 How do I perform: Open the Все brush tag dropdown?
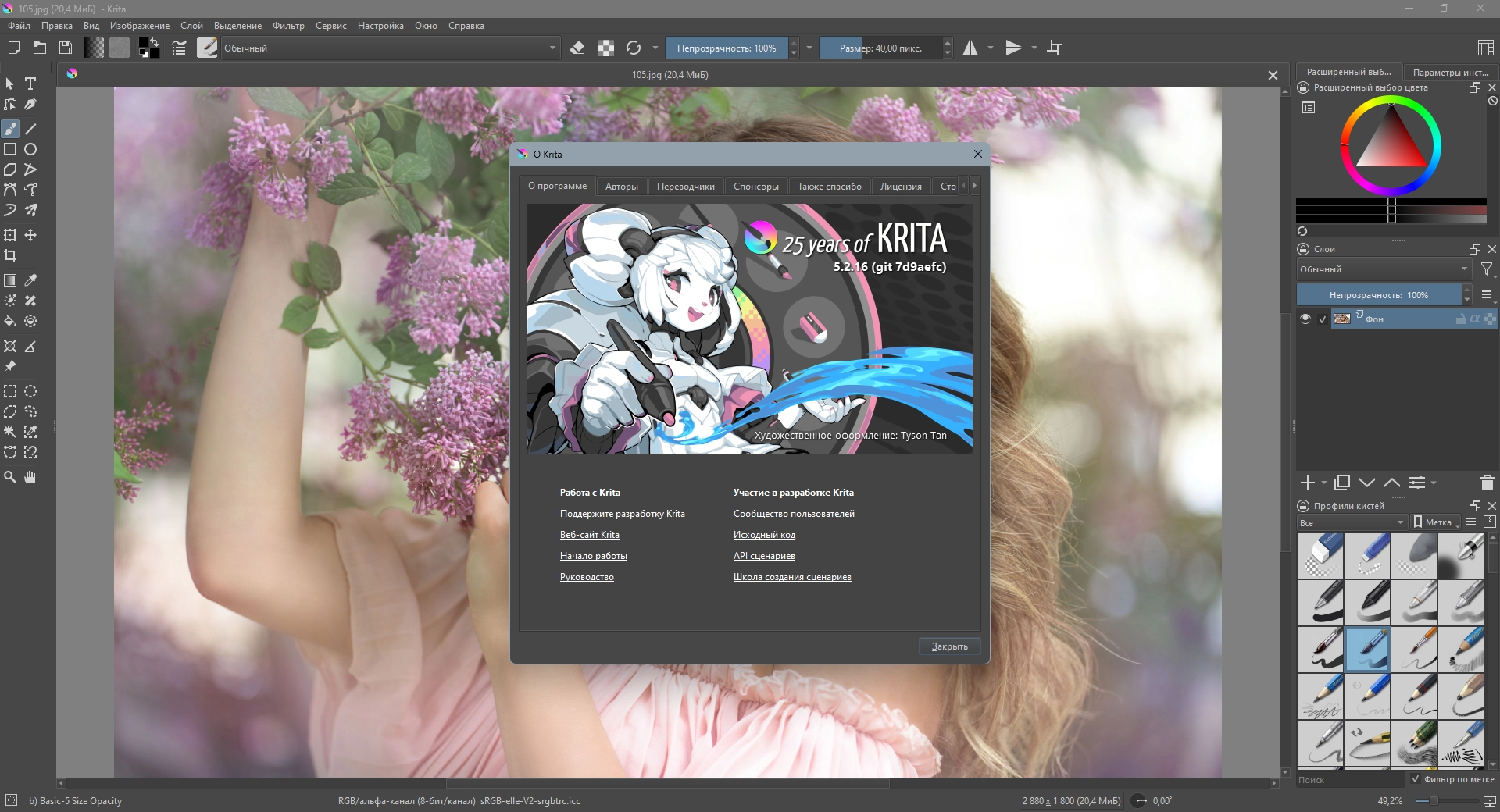[x=1352, y=522]
